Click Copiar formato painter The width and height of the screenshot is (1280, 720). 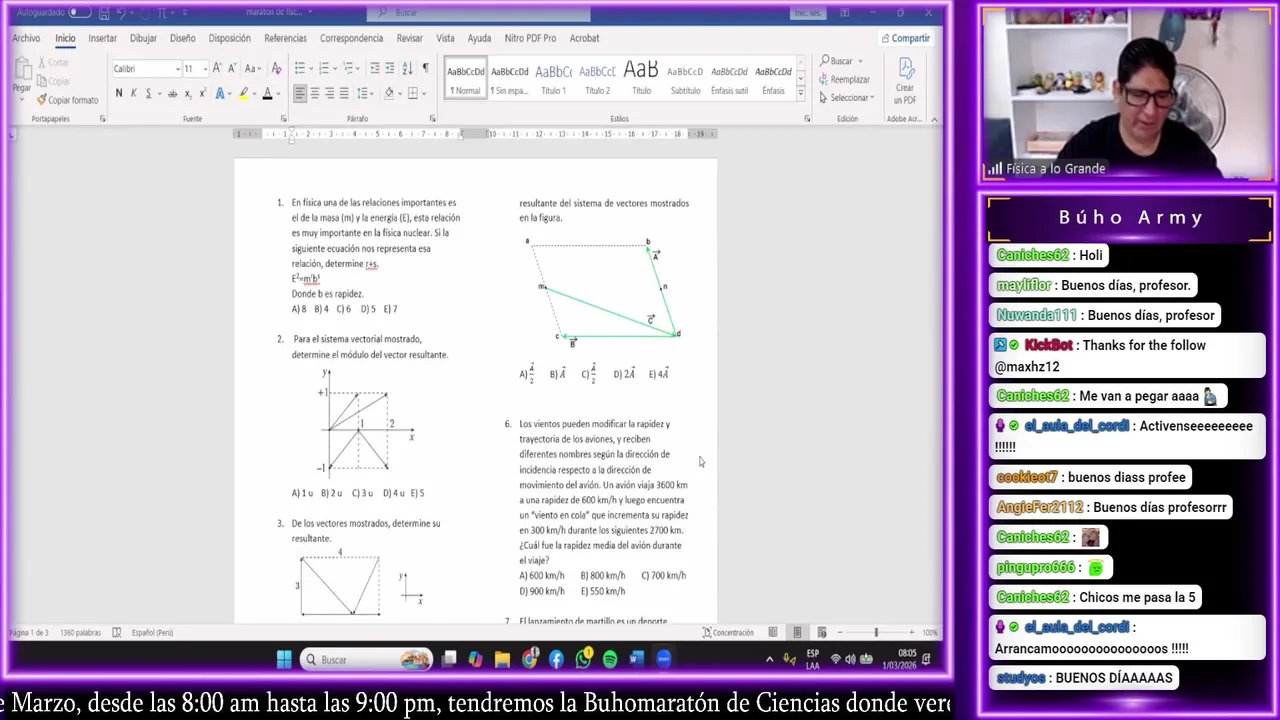68,100
